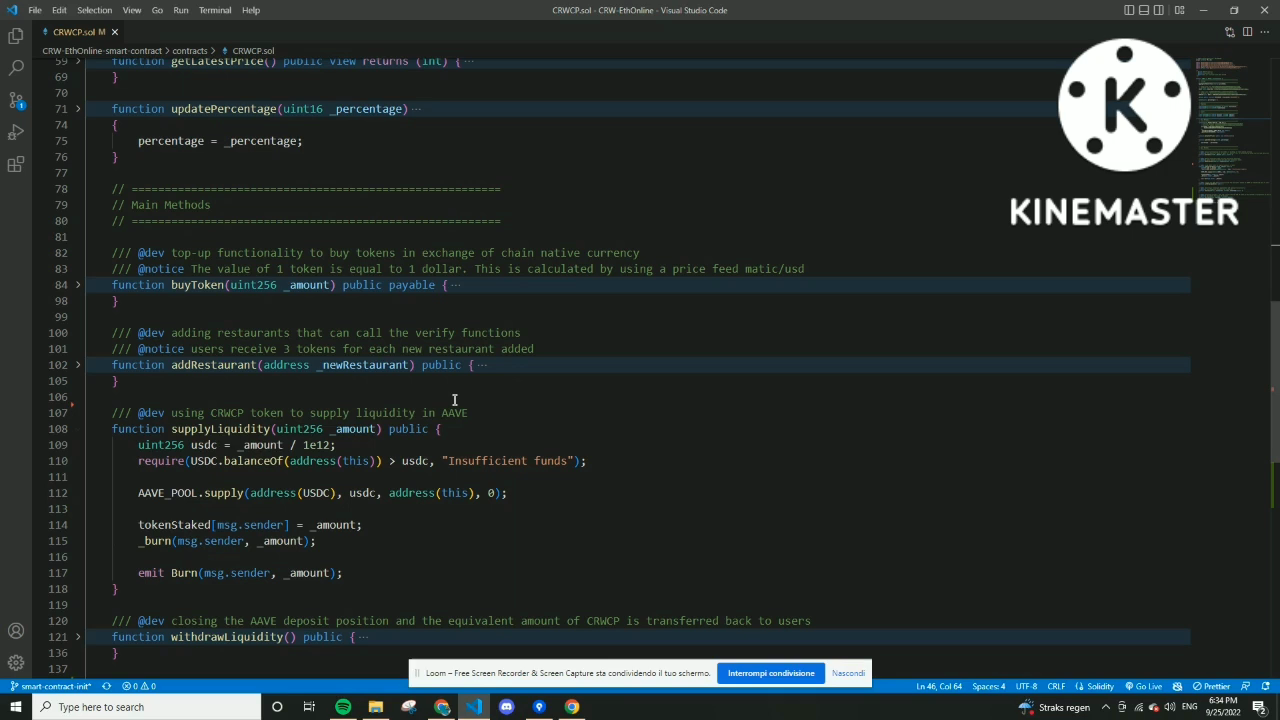Open the Manage gear menu
1280x720 pixels.
click(16, 663)
